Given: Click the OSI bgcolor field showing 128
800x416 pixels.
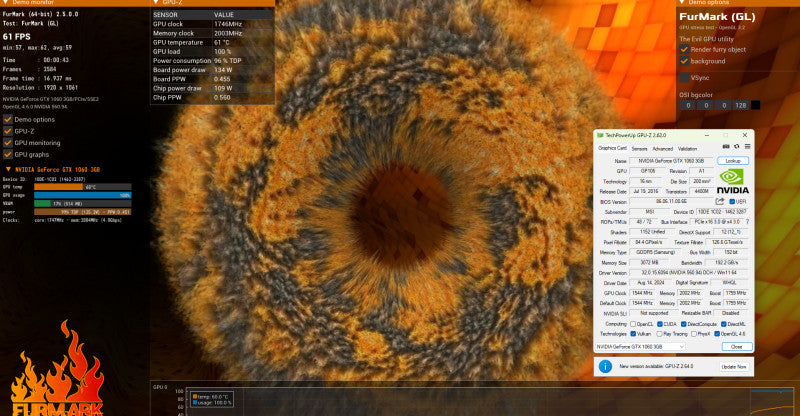Looking at the screenshot, I should [740, 105].
